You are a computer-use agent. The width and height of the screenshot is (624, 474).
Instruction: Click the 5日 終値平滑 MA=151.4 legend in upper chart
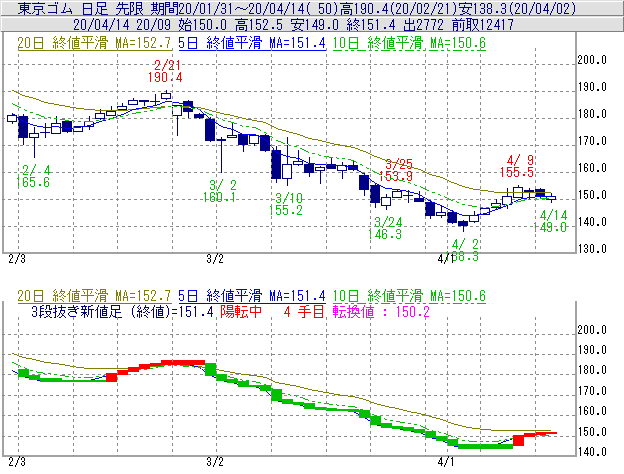click(x=252, y=43)
